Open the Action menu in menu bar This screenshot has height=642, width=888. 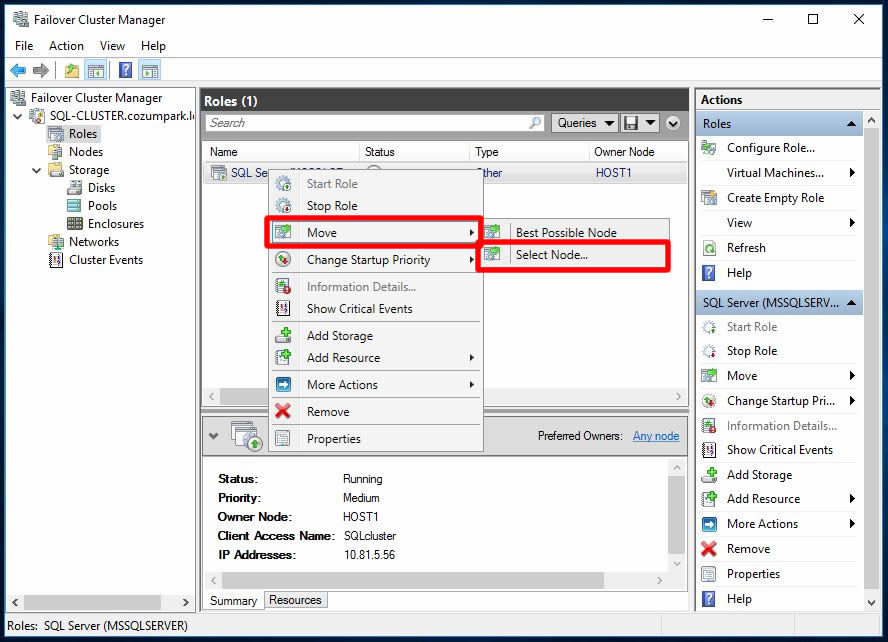[x=66, y=46]
